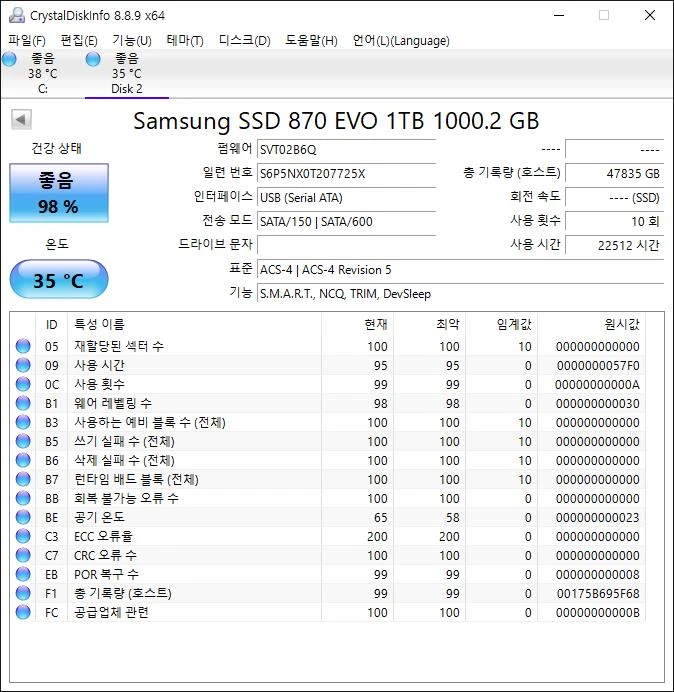Click the status orb for attribute B1
Image resolution: width=674 pixels, height=692 pixels.
(23, 403)
